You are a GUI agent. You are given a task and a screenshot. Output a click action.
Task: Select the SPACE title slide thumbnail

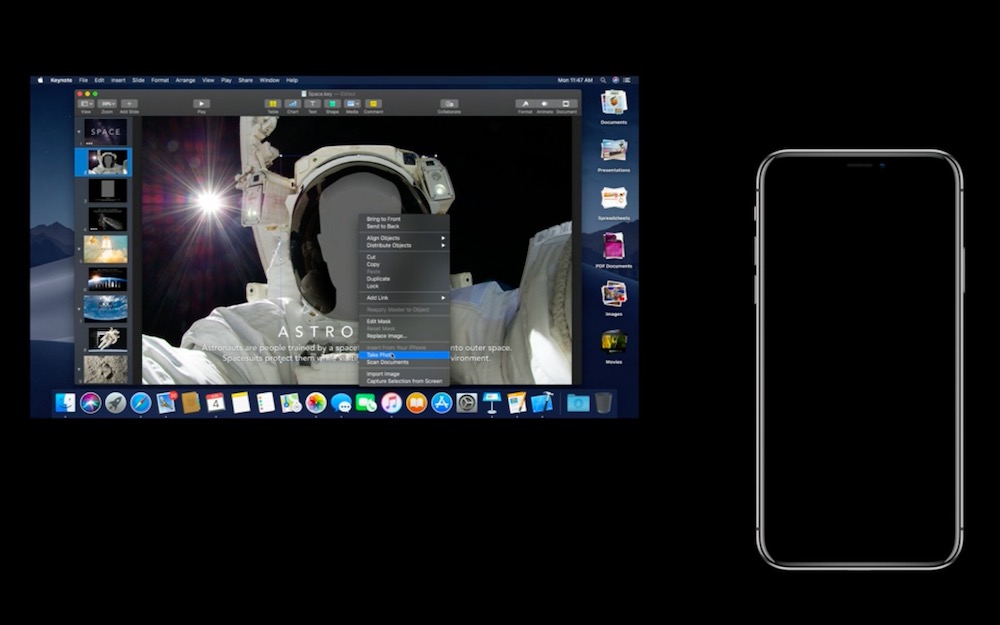click(x=105, y=132)
